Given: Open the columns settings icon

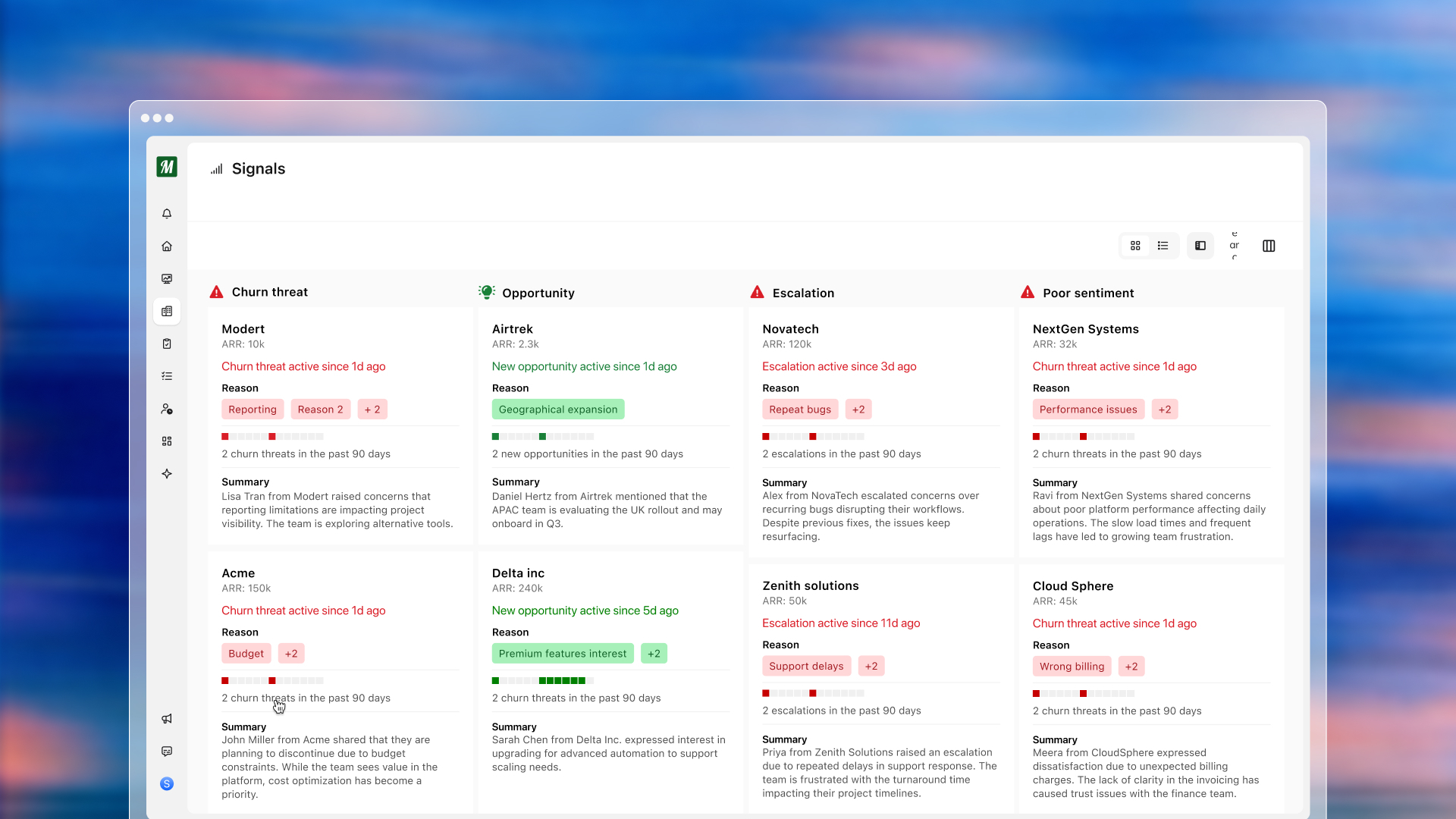Looking at the screenshot, I should pos(1269,246).
